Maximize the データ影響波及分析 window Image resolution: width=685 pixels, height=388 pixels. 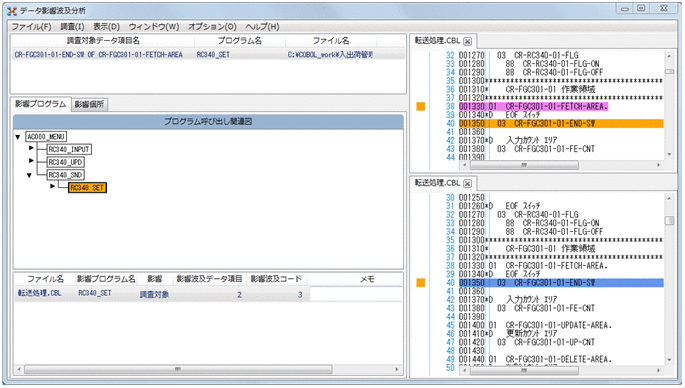641,8
